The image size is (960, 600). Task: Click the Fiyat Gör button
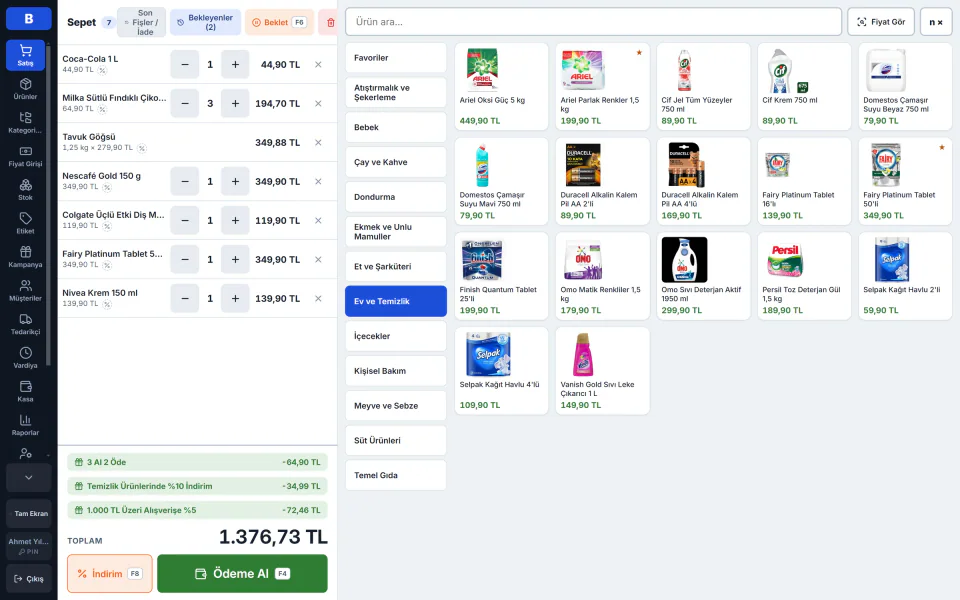coord(881,22)
